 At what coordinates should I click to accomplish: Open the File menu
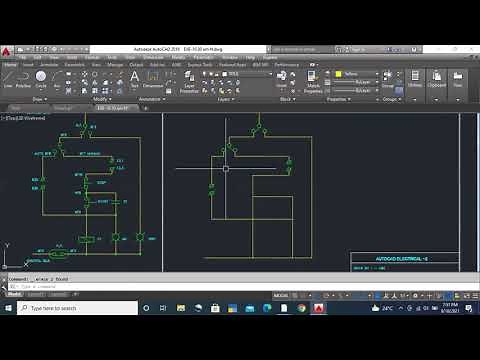pyautogui.click(x=22, y=57)
